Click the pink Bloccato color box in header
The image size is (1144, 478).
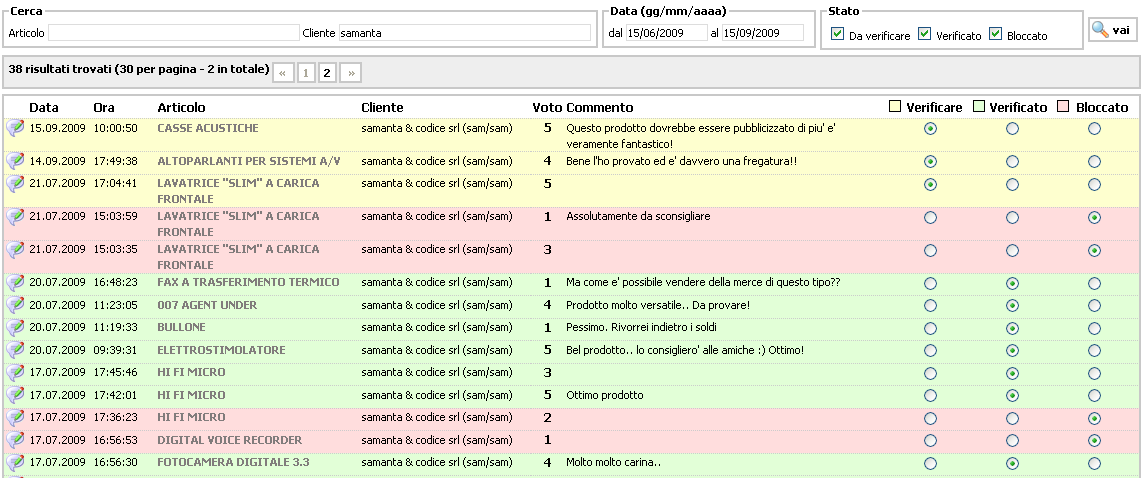[x=1063, y=107]
